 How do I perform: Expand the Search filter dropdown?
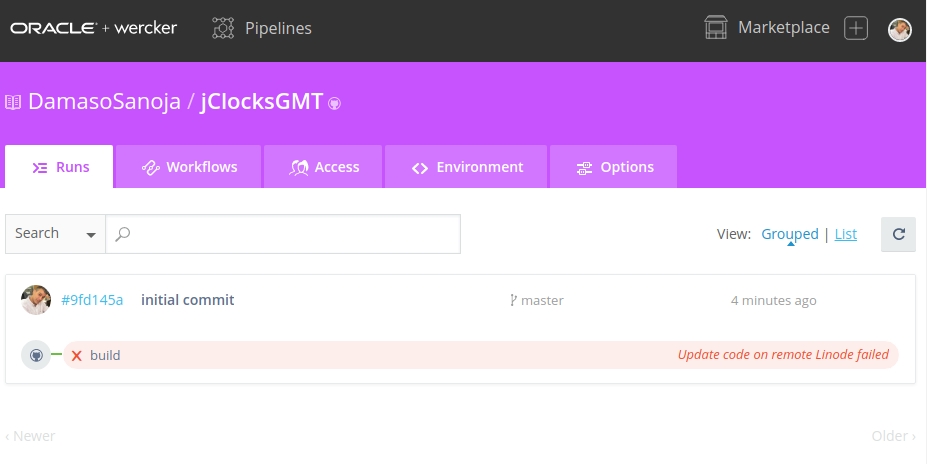(56, 234)
